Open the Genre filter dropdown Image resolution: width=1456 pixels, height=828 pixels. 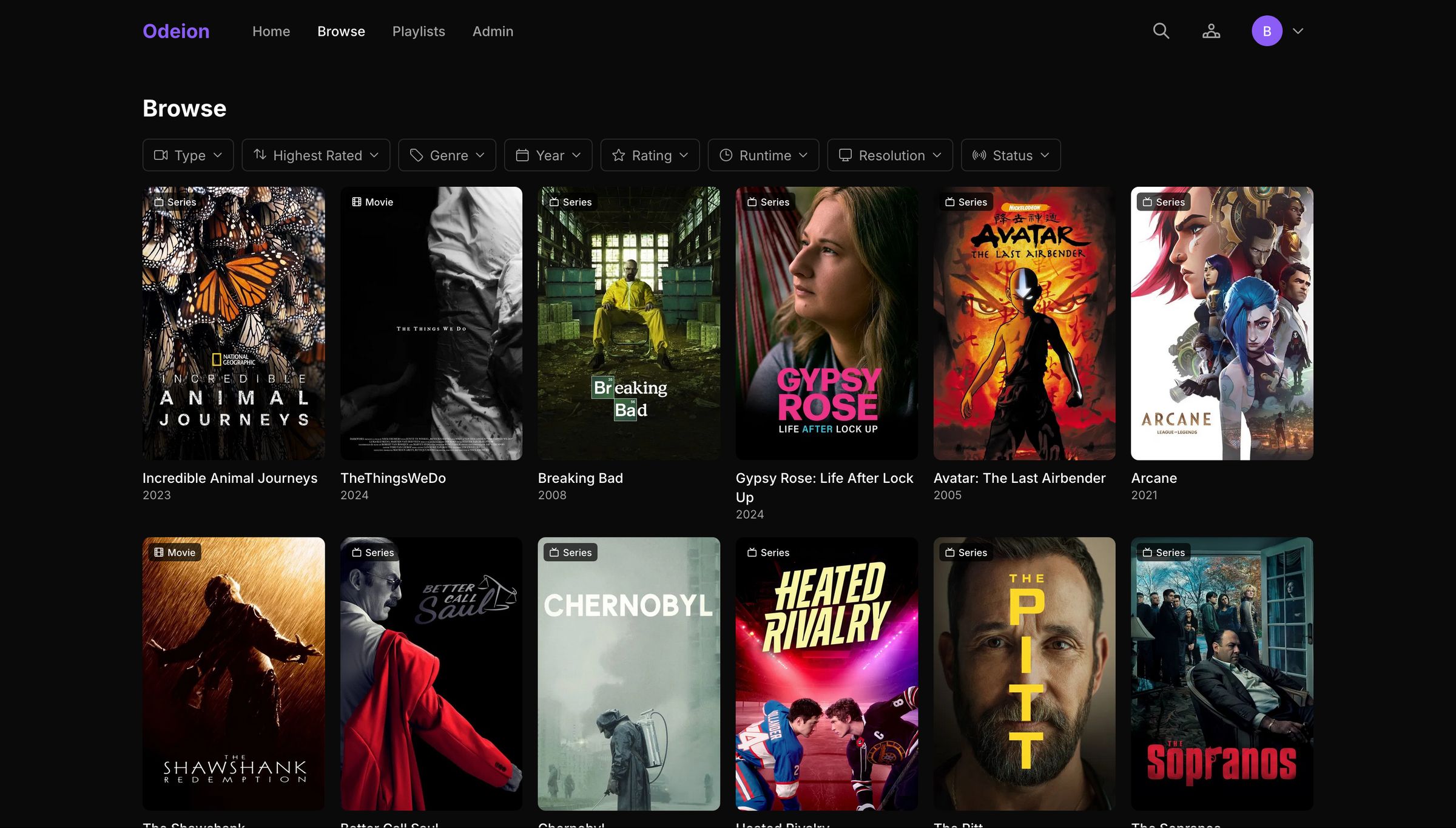pos(447,155)
